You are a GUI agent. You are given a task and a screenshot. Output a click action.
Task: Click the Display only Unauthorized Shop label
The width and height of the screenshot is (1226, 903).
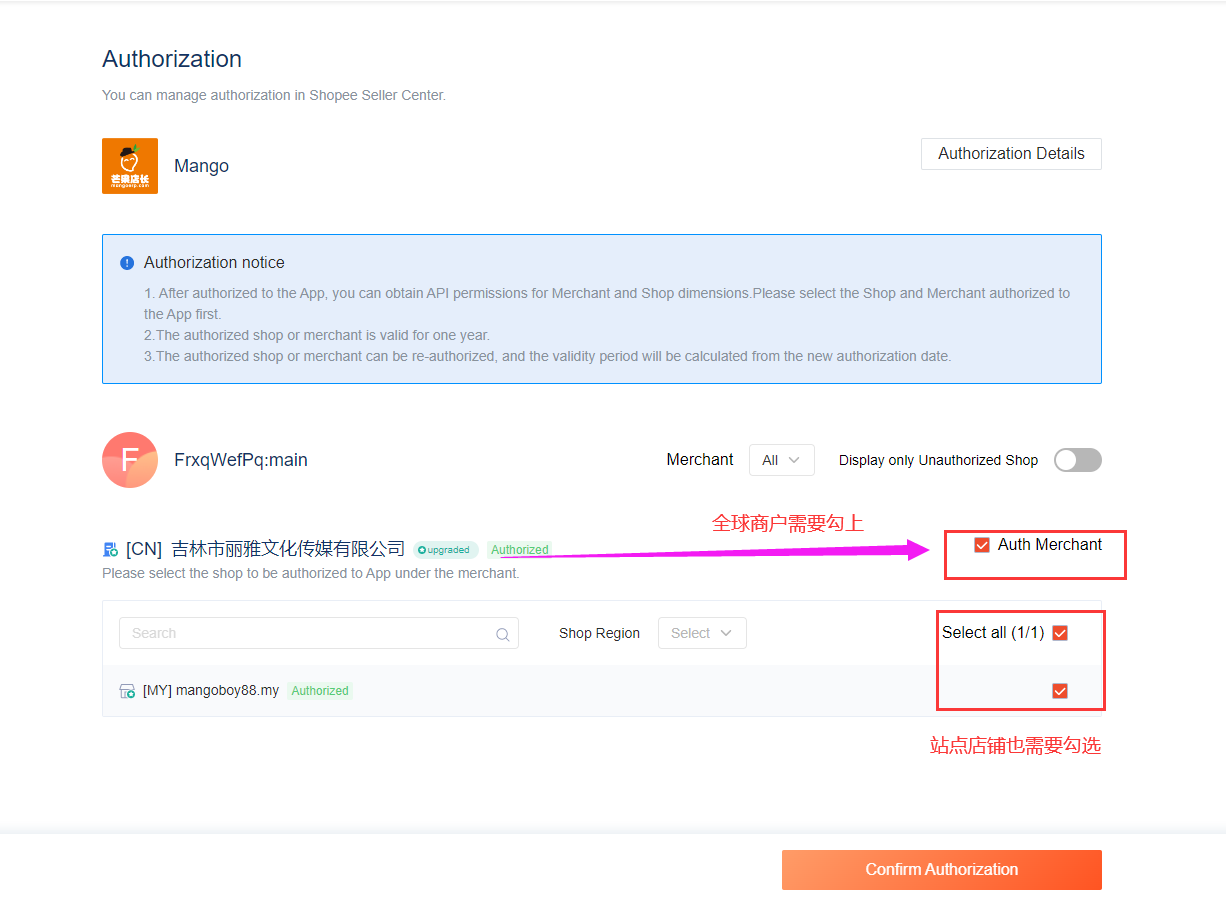point(938,460)
